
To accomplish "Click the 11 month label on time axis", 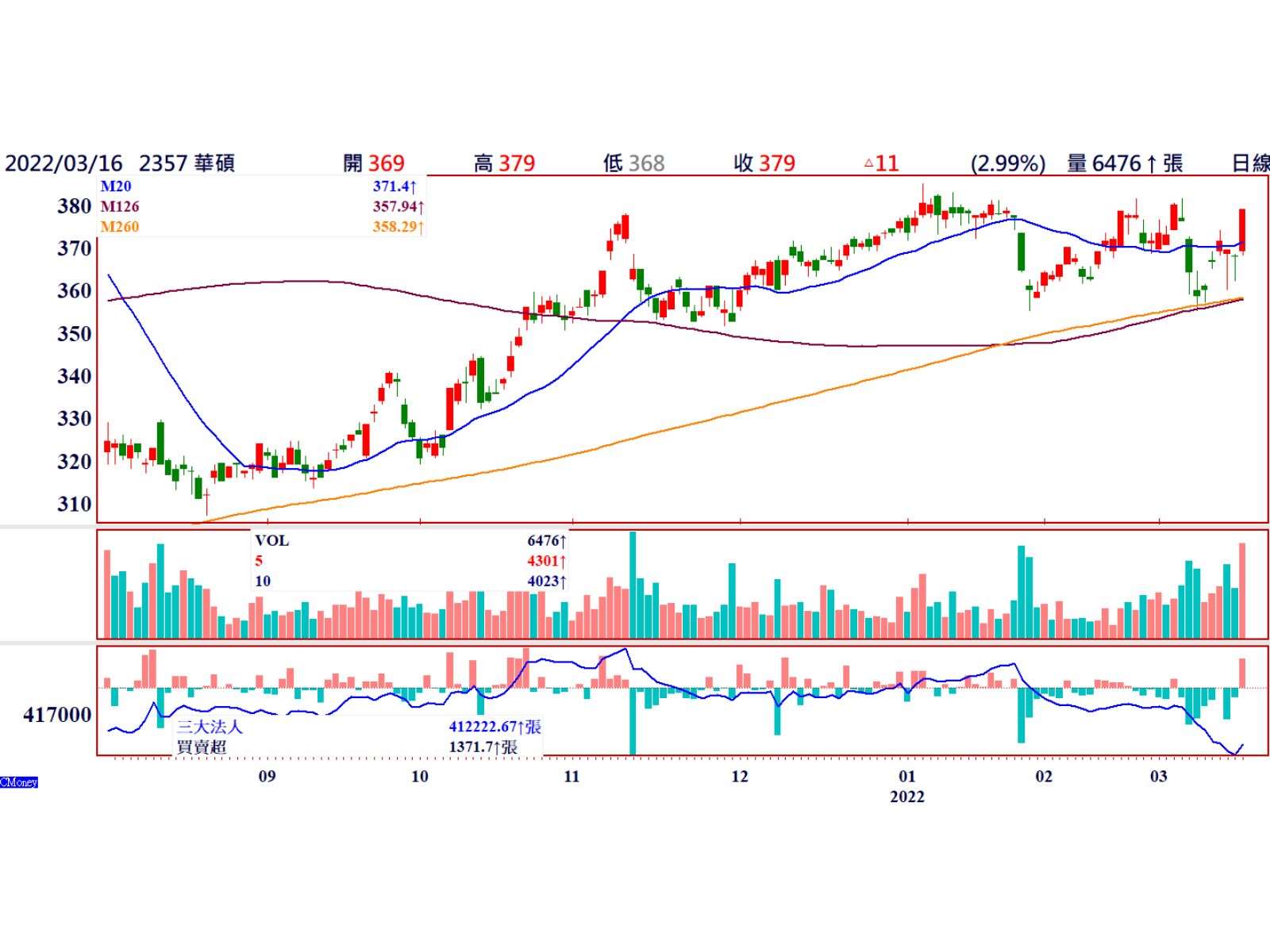I will (x=572, y=776).
